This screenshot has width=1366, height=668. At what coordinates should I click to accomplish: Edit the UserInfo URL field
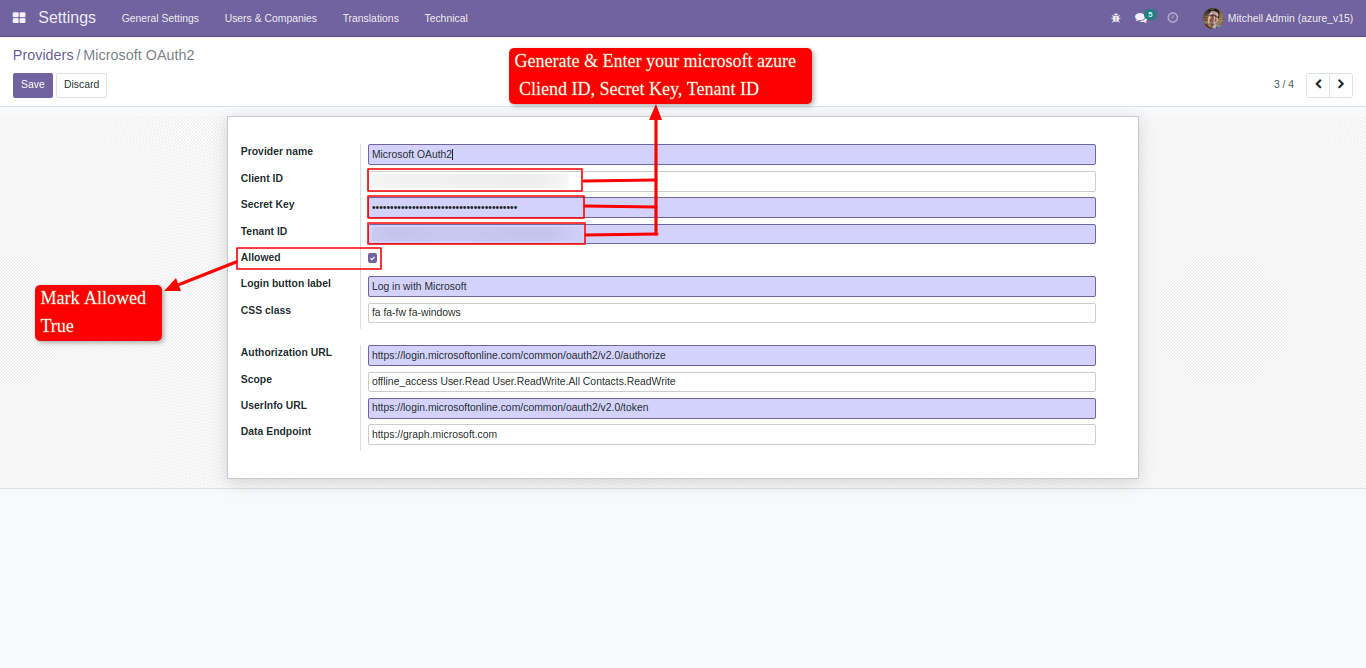click(x=732, y=408)
